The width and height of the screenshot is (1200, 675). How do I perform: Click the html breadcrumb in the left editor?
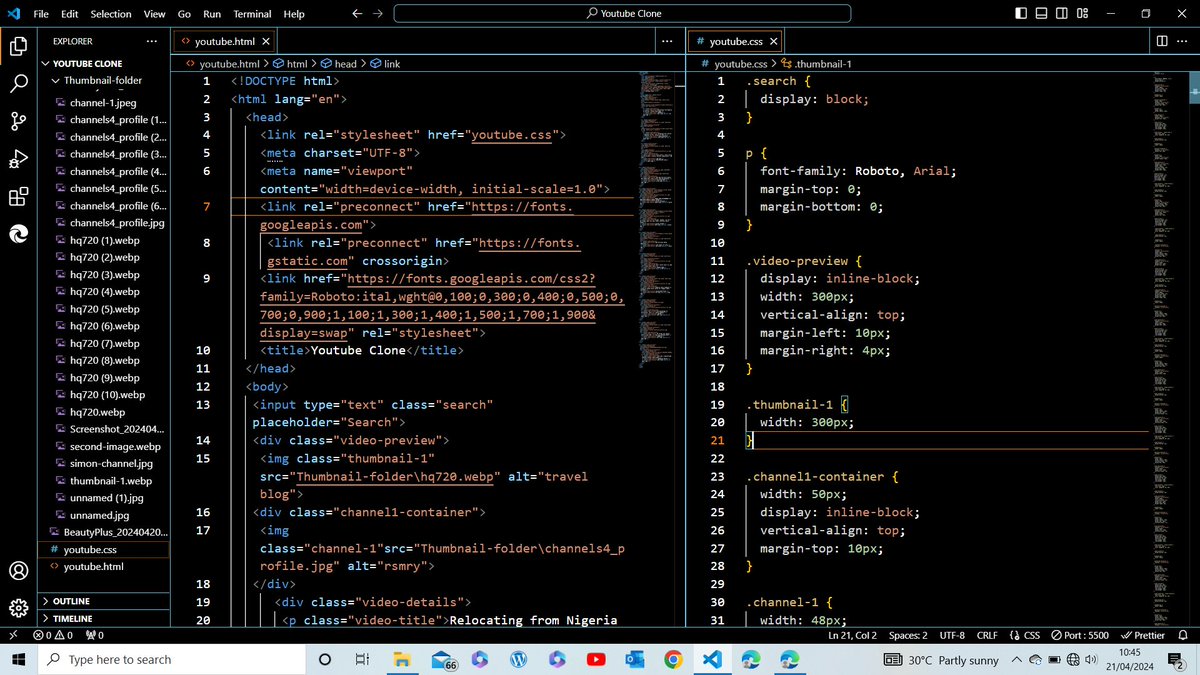(x=291, y=63)
